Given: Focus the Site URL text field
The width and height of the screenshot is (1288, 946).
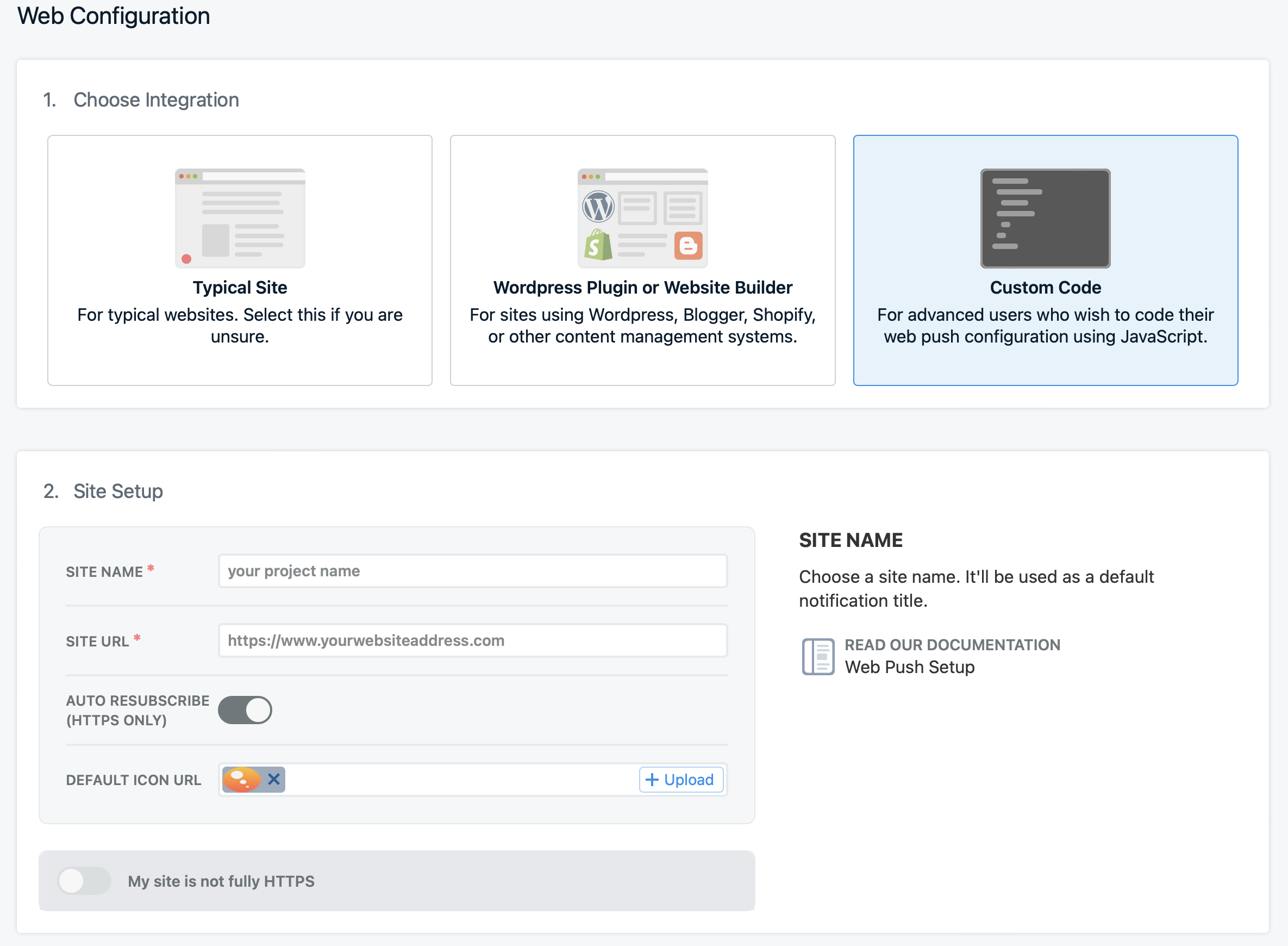Looking at the screenshot, I should [x=472, y=640].
